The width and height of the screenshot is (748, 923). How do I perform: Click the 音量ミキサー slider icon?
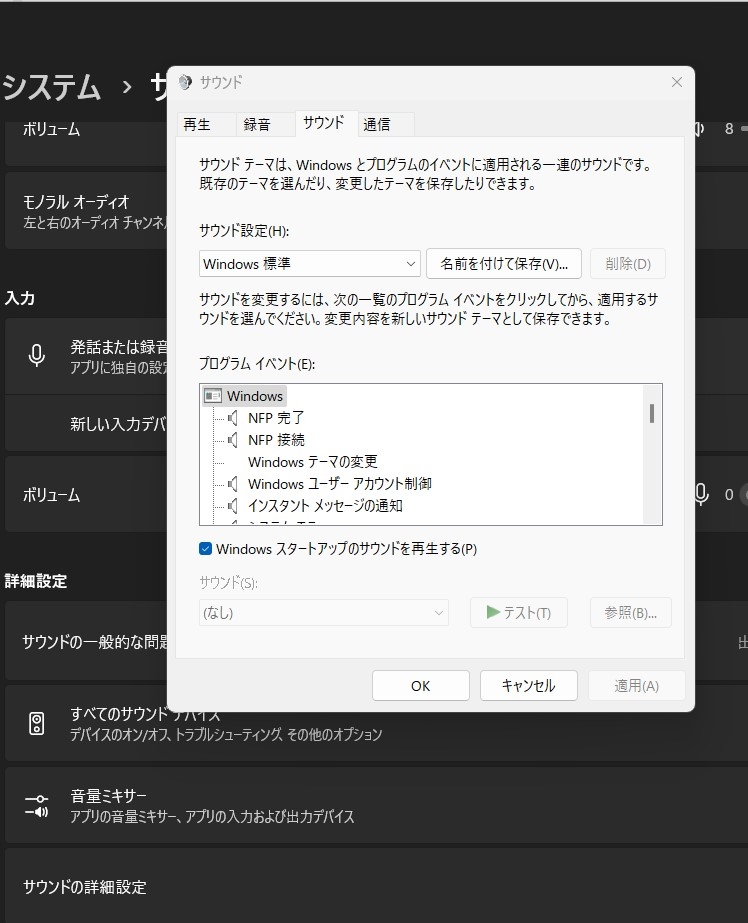pyautogui.click(x=36, y=805)
